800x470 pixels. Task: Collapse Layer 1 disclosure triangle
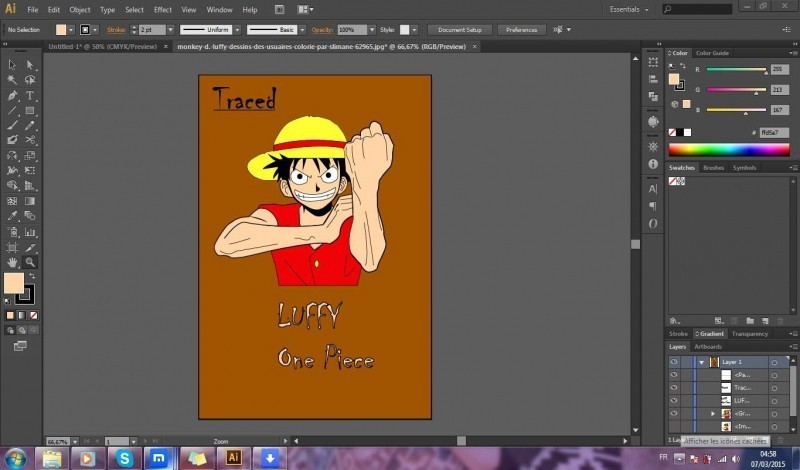click(x=702, y=362)
